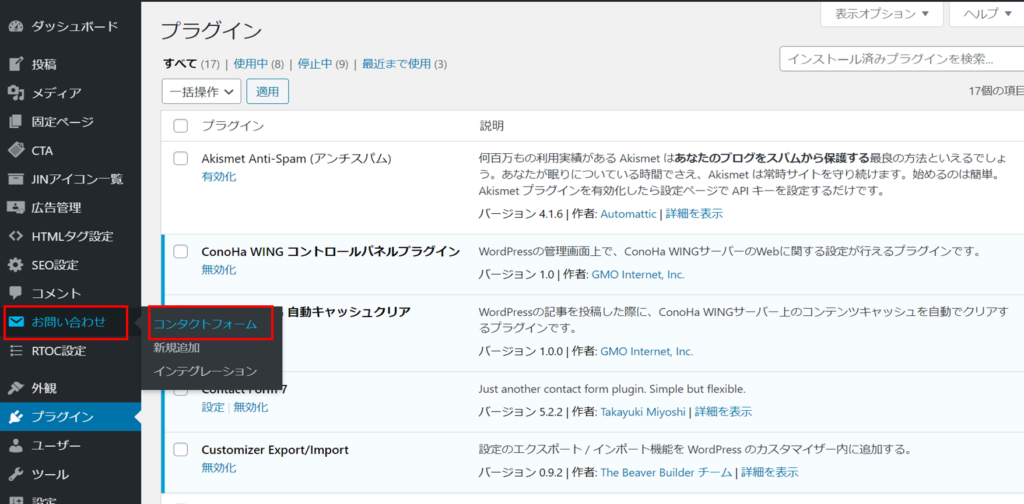Click 有効化 under Akismet Anti-Spam
Image resolution: width=1024 pixels, height=504 pixels.
219,177
